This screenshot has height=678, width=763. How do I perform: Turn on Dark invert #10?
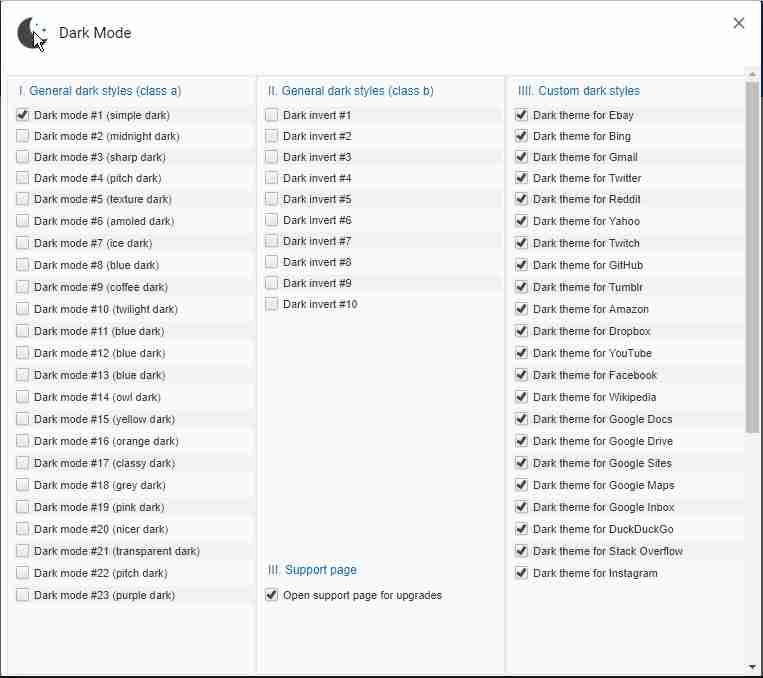point(272,304)
